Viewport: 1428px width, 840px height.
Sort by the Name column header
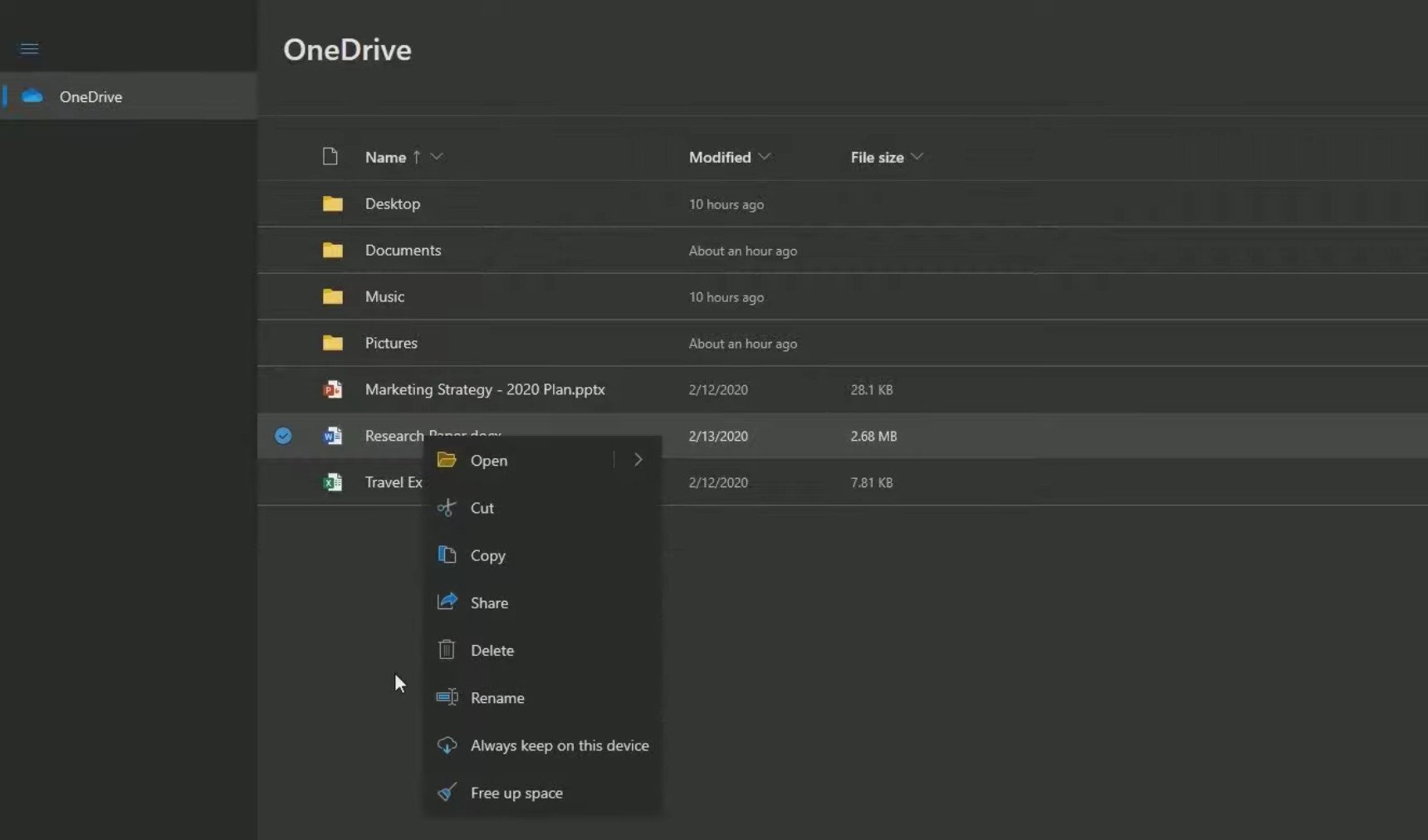[x=385, y=157]
